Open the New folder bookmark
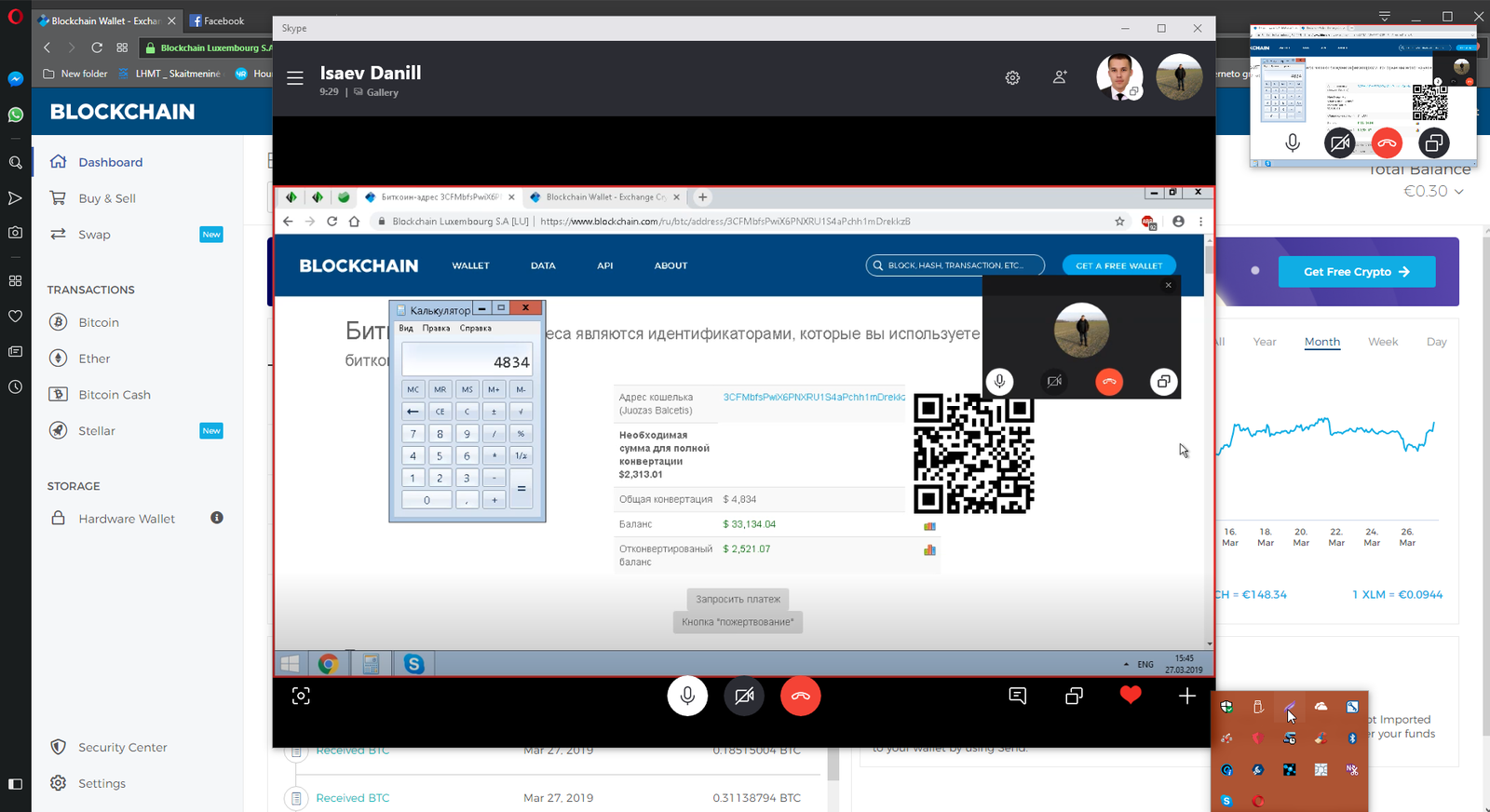The image size is (1490, 812). pyautogui.click(x=75, y=74)
